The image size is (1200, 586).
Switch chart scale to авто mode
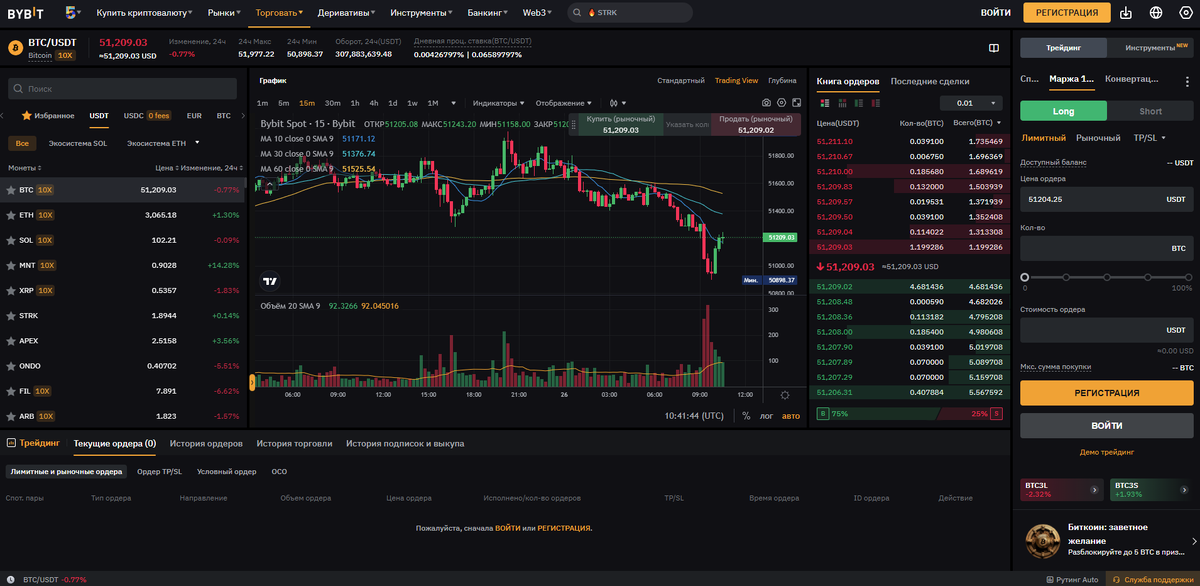pos(792,416)
